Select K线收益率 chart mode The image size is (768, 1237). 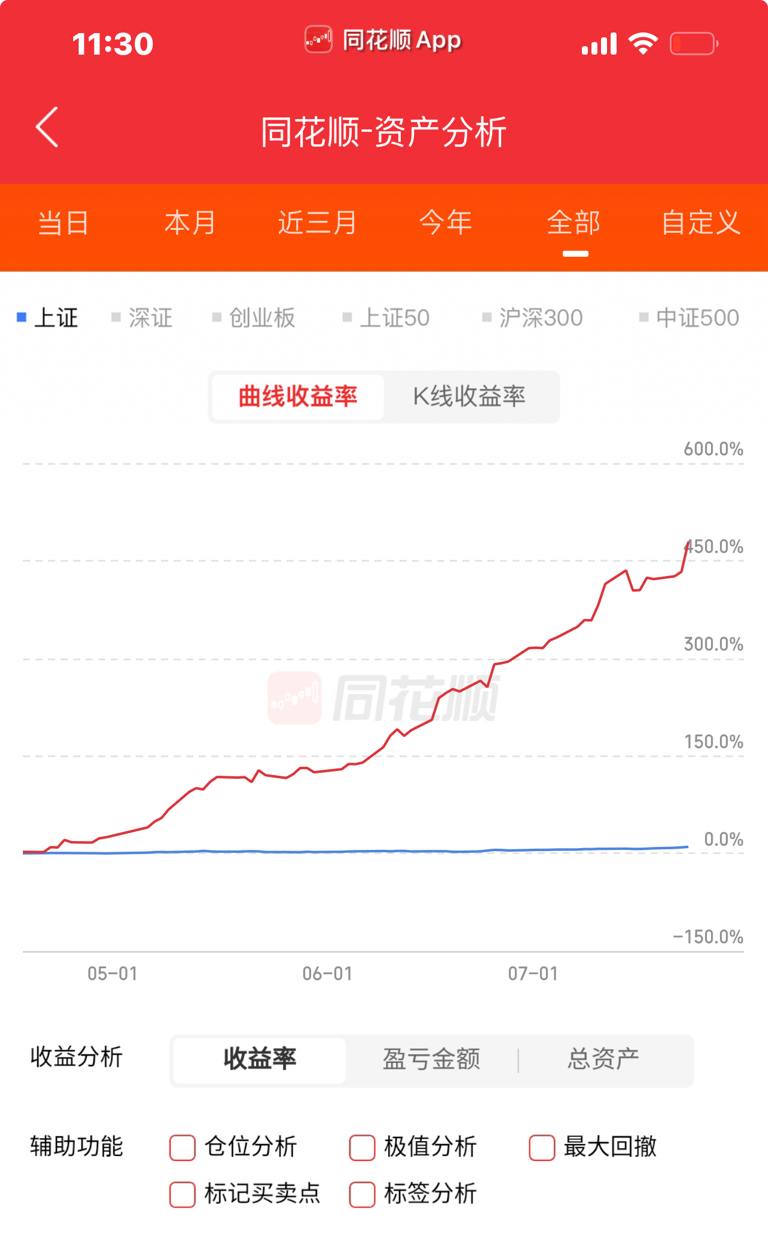[x=469, y=397]
